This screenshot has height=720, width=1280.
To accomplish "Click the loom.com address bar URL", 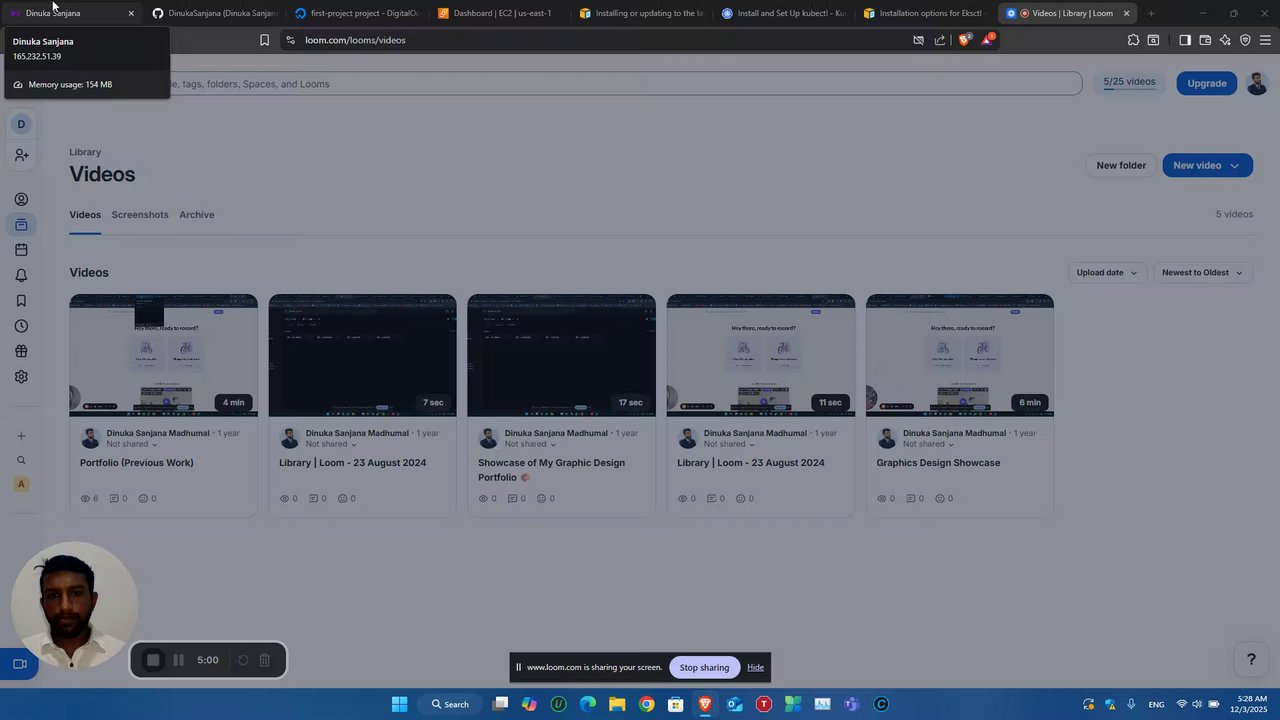I will pos(355,40).
